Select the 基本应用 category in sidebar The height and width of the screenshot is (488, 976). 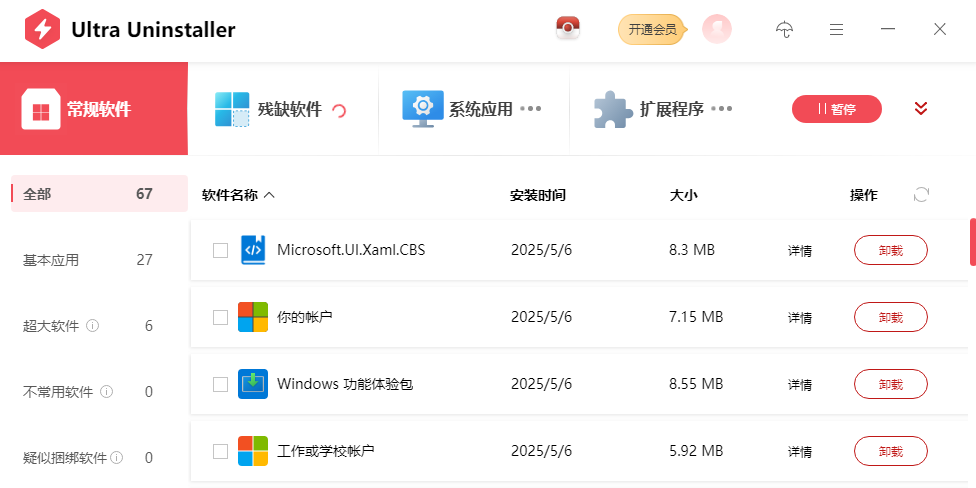[x=100, y=260]
